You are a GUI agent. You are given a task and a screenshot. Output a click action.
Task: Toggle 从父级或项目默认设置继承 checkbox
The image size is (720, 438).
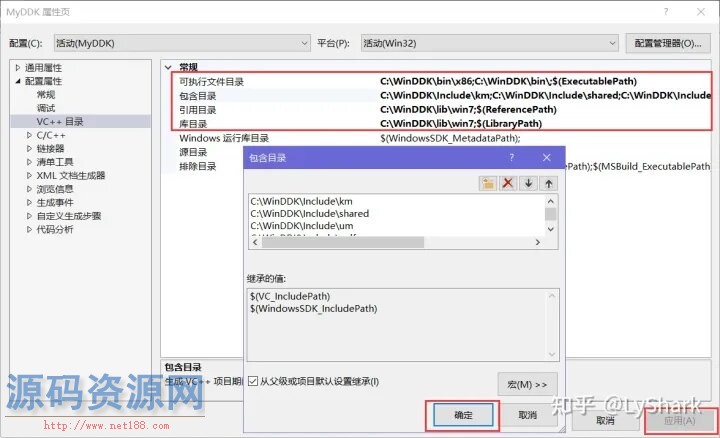(252, 381)
